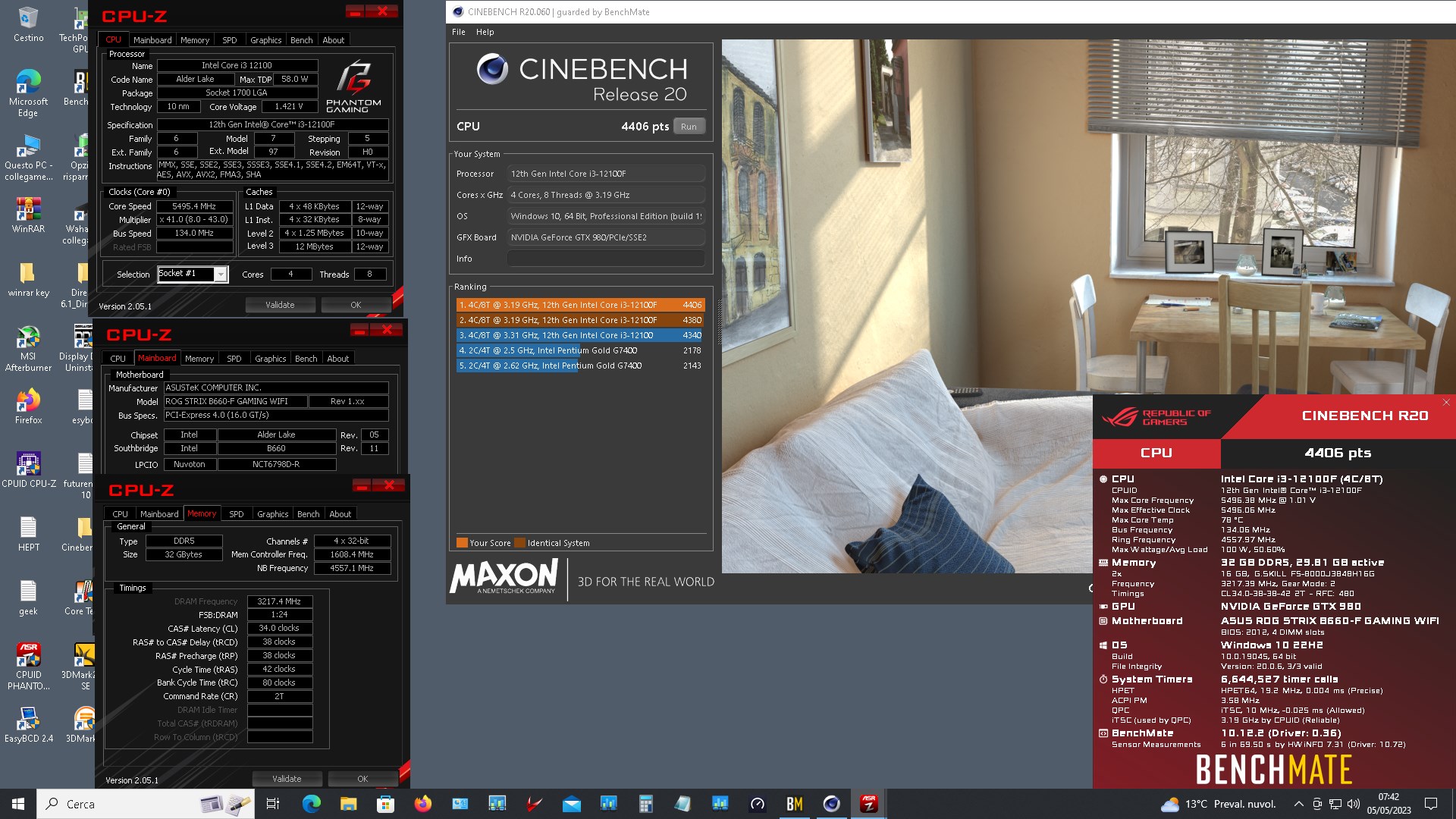Launch the EasyBCD 2.4 desktop shortcut
Screen dimensions: 1456x819
28,724
